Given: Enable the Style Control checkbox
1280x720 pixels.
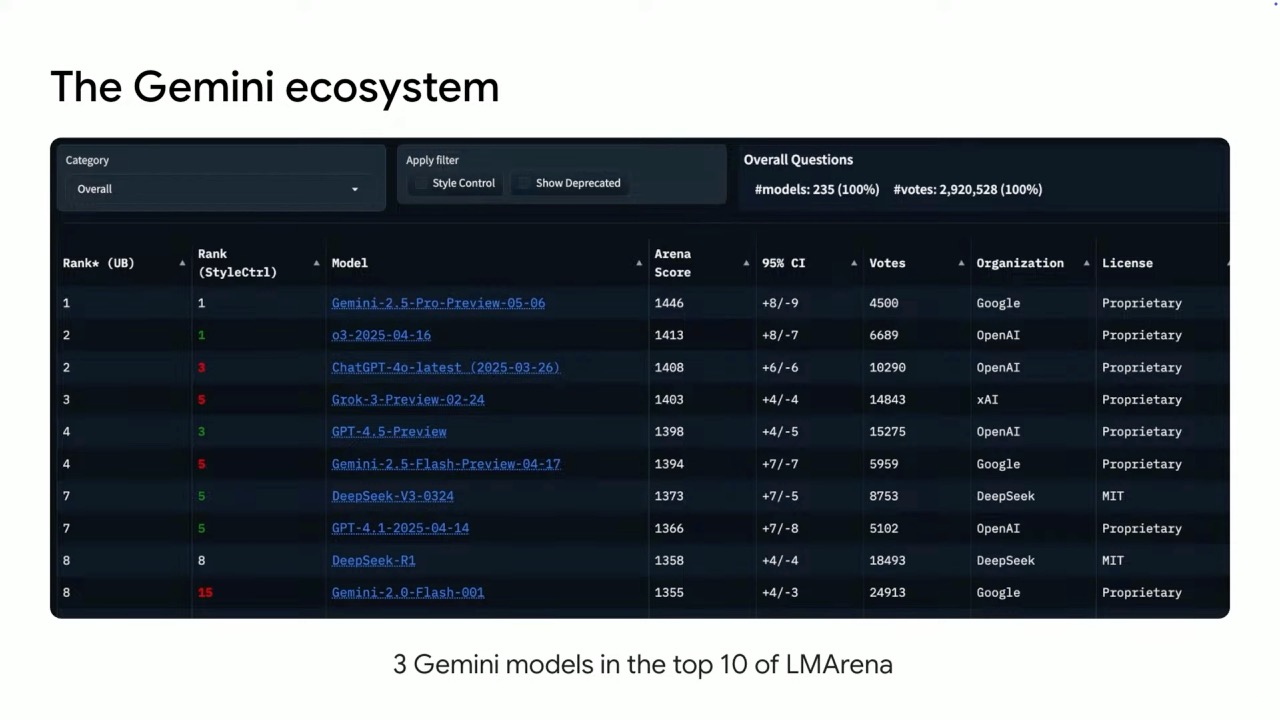Looking at the screenshot, I should [421, 183].
